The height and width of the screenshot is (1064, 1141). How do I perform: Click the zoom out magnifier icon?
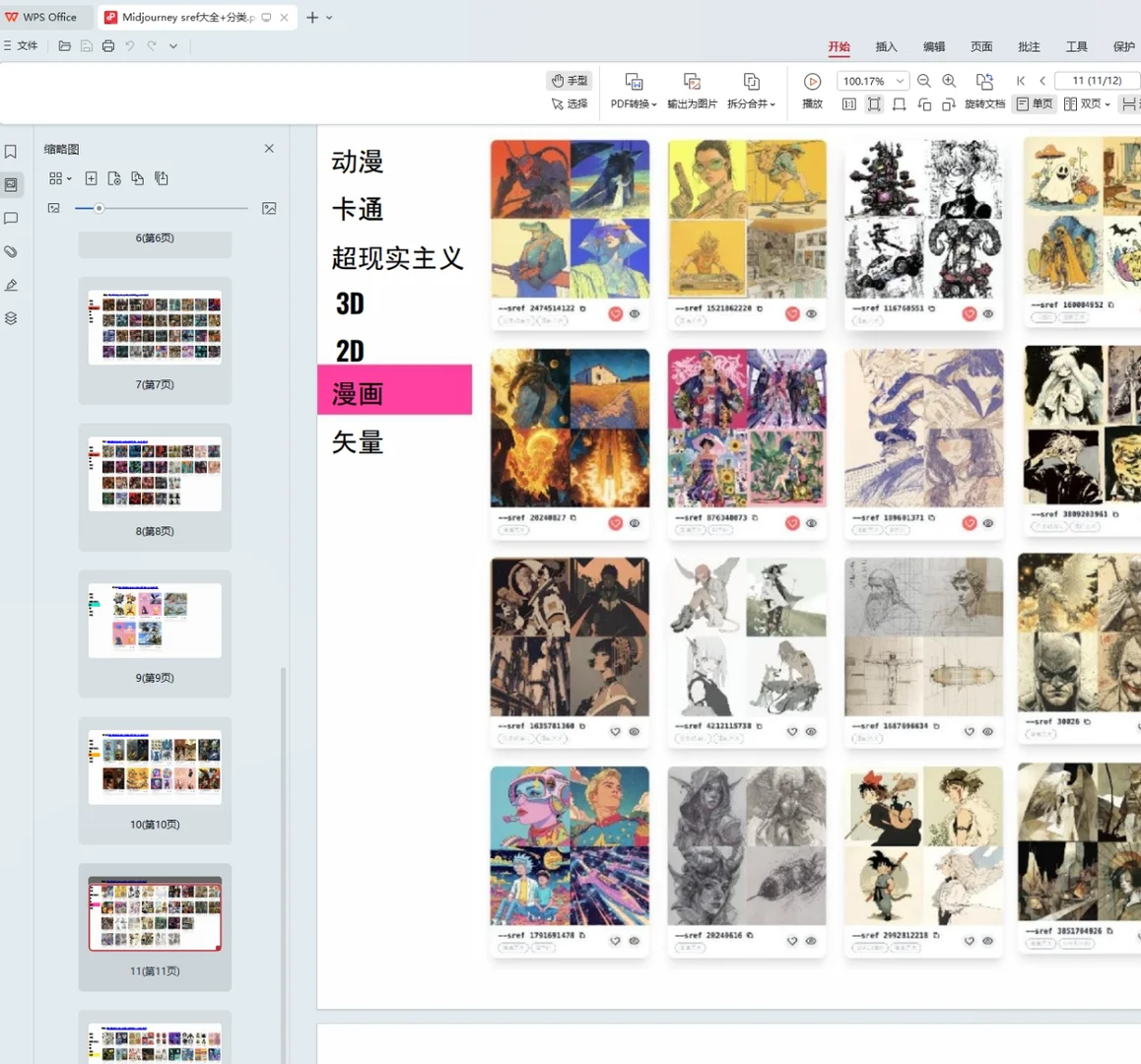[924, 81]
